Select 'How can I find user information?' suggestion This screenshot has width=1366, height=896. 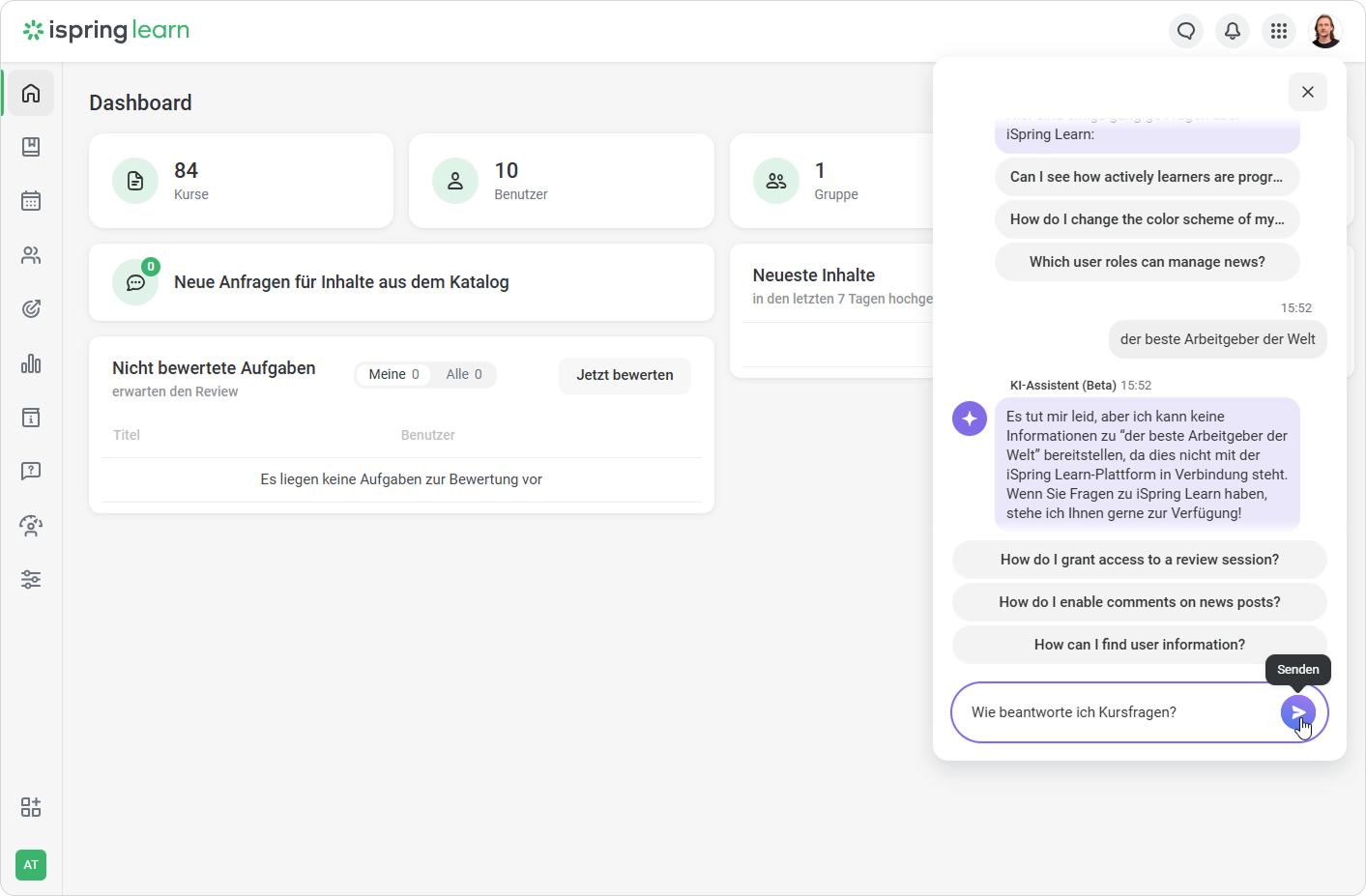[1139, 645]
